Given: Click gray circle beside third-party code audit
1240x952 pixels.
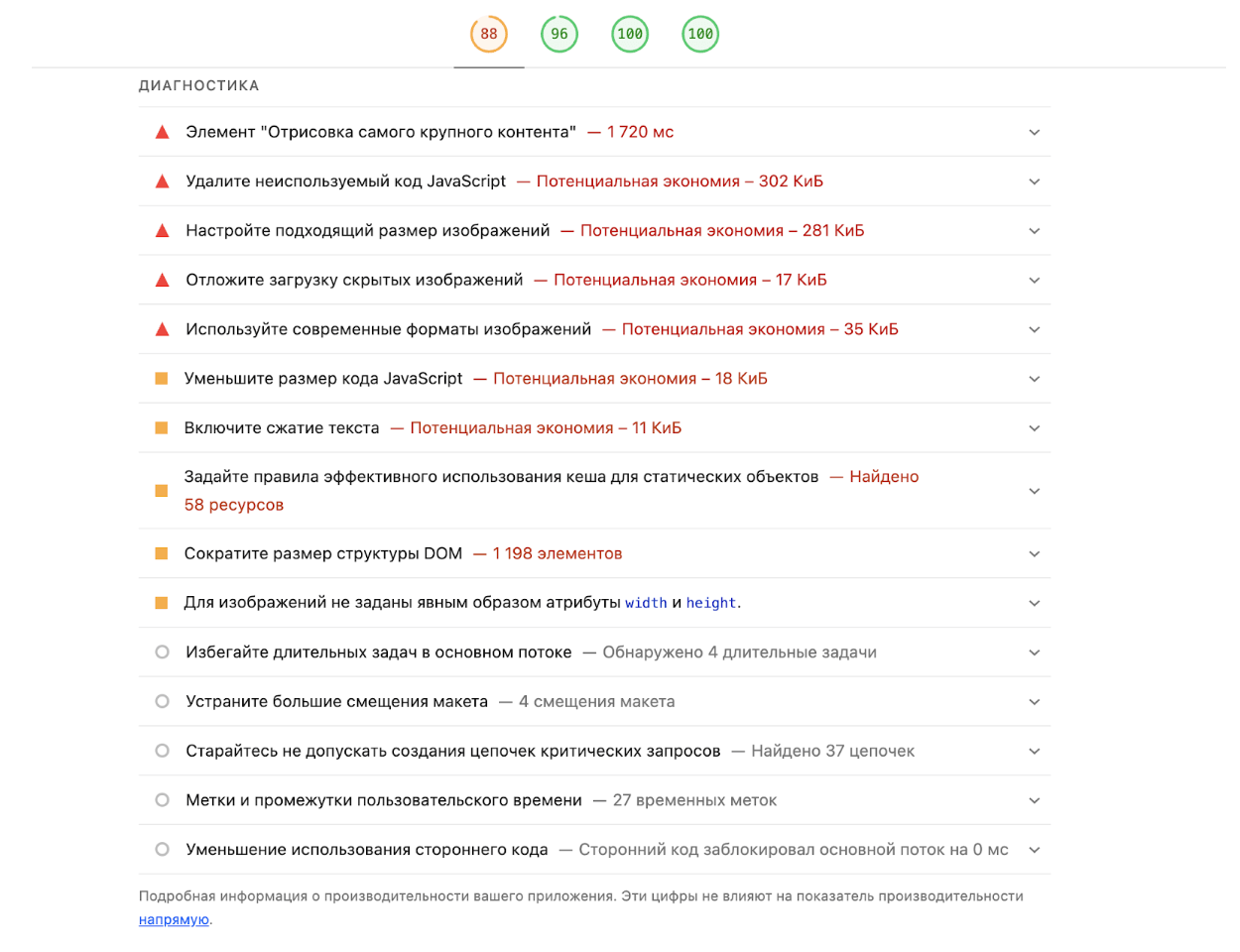Looking at the screenshot, I should coord(163,850).
